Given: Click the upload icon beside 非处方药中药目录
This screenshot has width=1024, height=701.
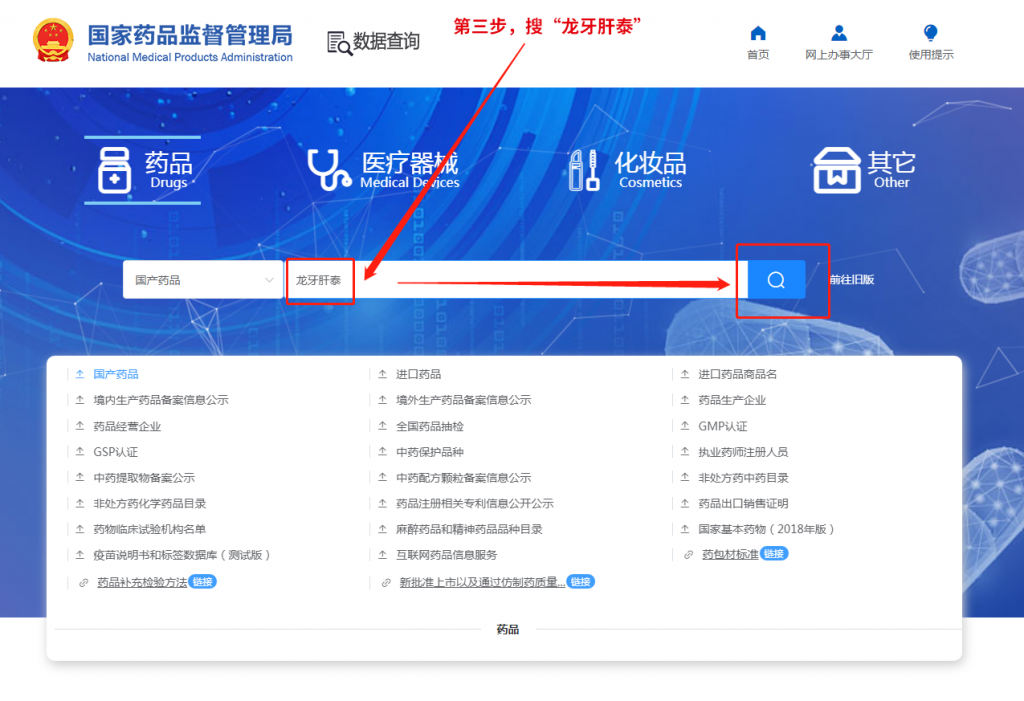Looking at the screenshot, I should point(685,478).
